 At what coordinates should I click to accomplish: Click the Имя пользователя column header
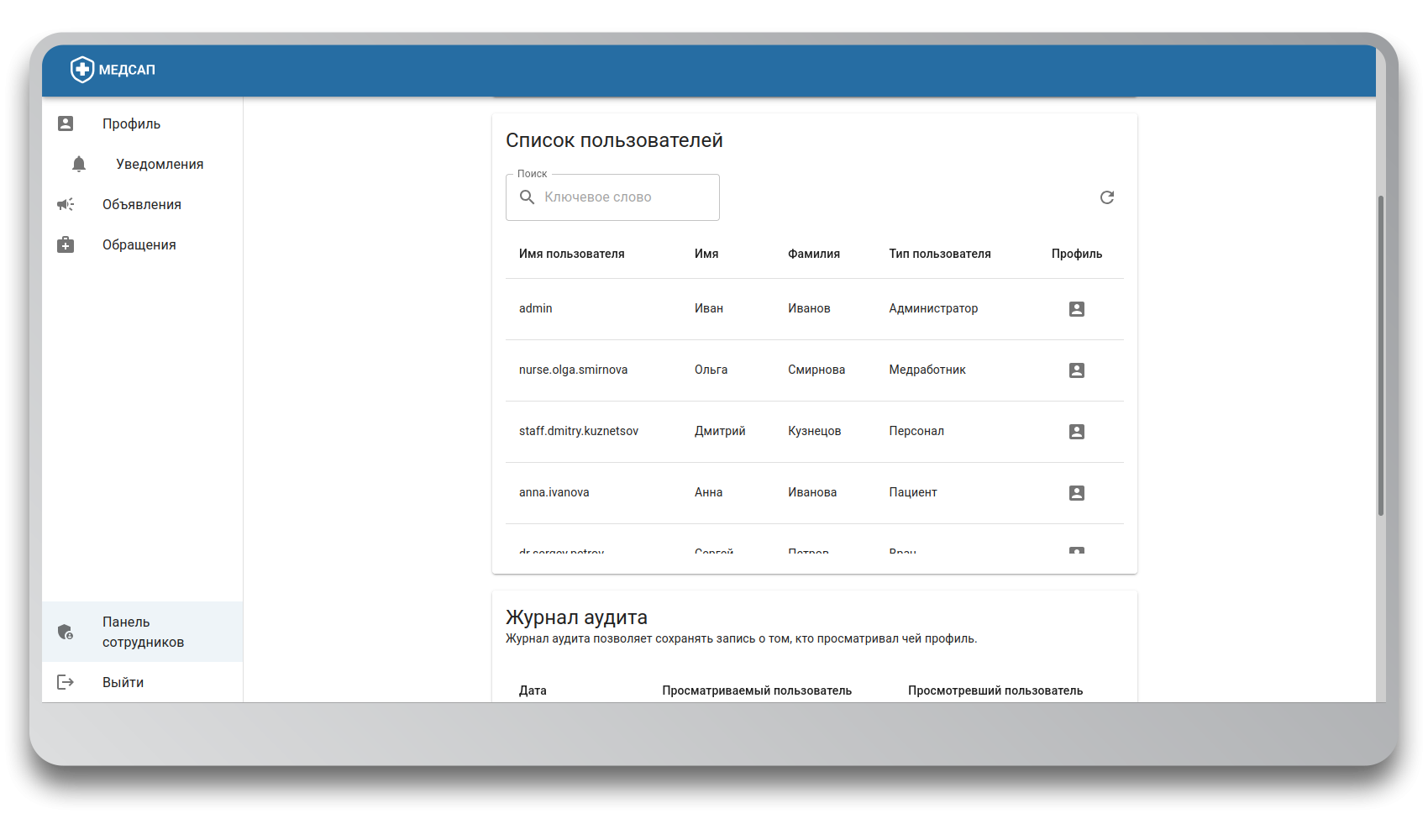571,254
